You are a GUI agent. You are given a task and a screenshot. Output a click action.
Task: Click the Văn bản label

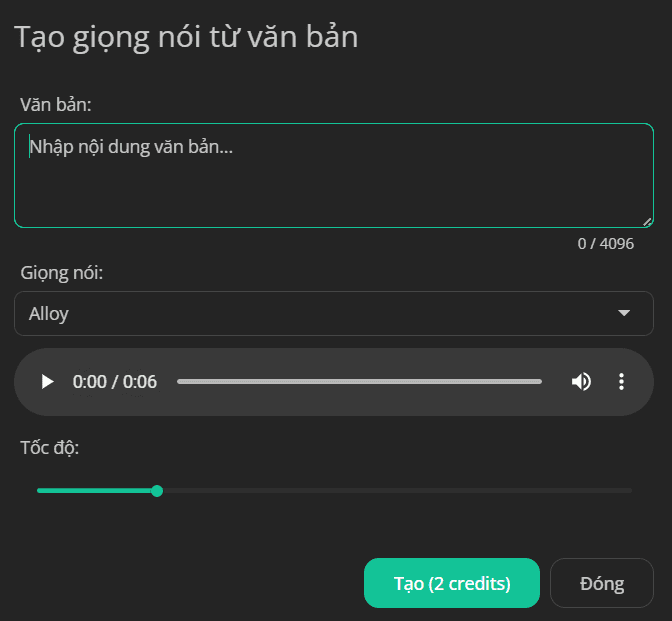[56, 105]
